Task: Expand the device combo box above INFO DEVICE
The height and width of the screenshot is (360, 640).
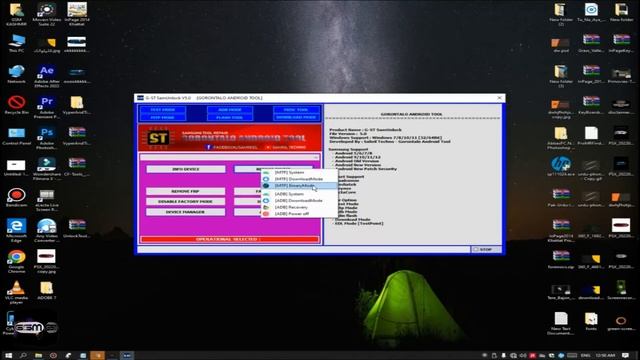Action: pos(230,157)
